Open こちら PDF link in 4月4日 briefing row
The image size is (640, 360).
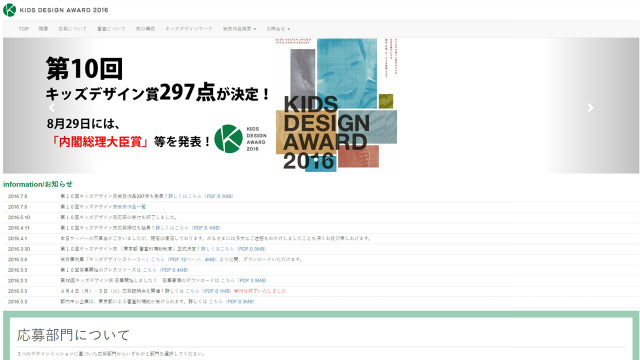pyautogui.click(x=209, y=291)
